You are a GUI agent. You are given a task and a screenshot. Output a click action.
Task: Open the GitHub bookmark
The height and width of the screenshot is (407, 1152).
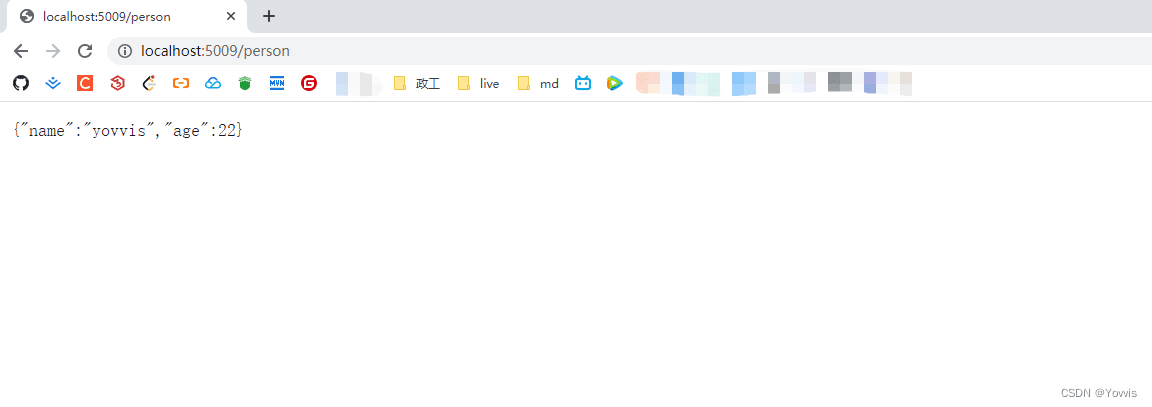tap(21, 83)
